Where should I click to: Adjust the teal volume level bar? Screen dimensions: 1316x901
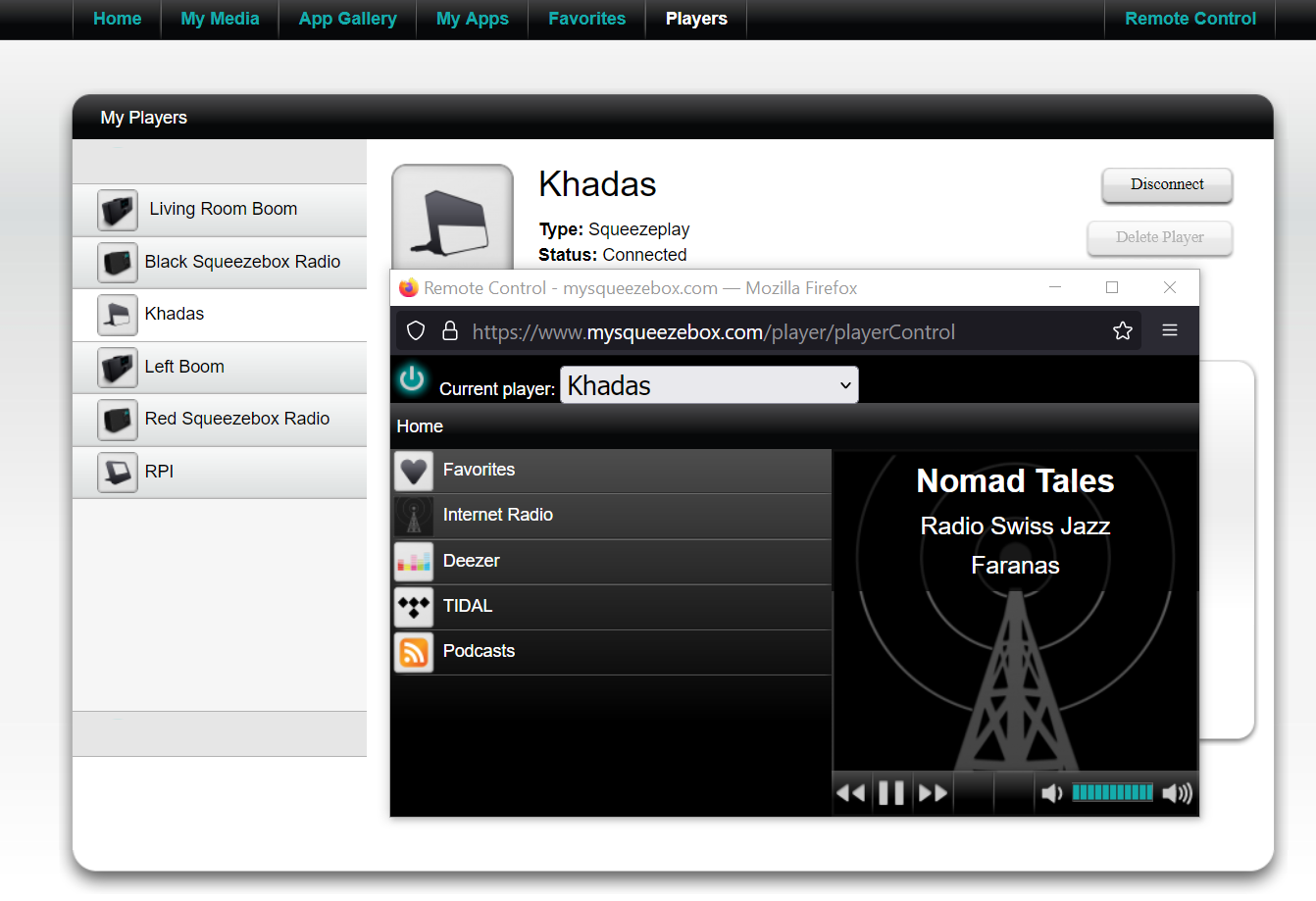click(1112, 792)
